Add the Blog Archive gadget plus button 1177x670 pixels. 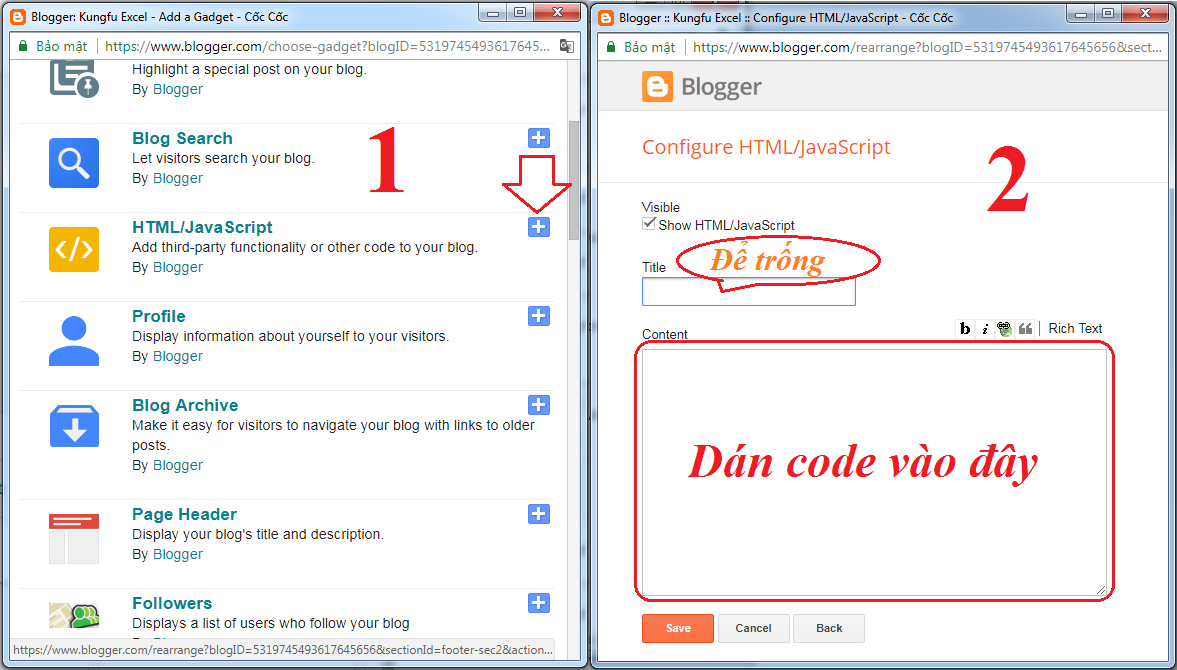coord(538,405)
